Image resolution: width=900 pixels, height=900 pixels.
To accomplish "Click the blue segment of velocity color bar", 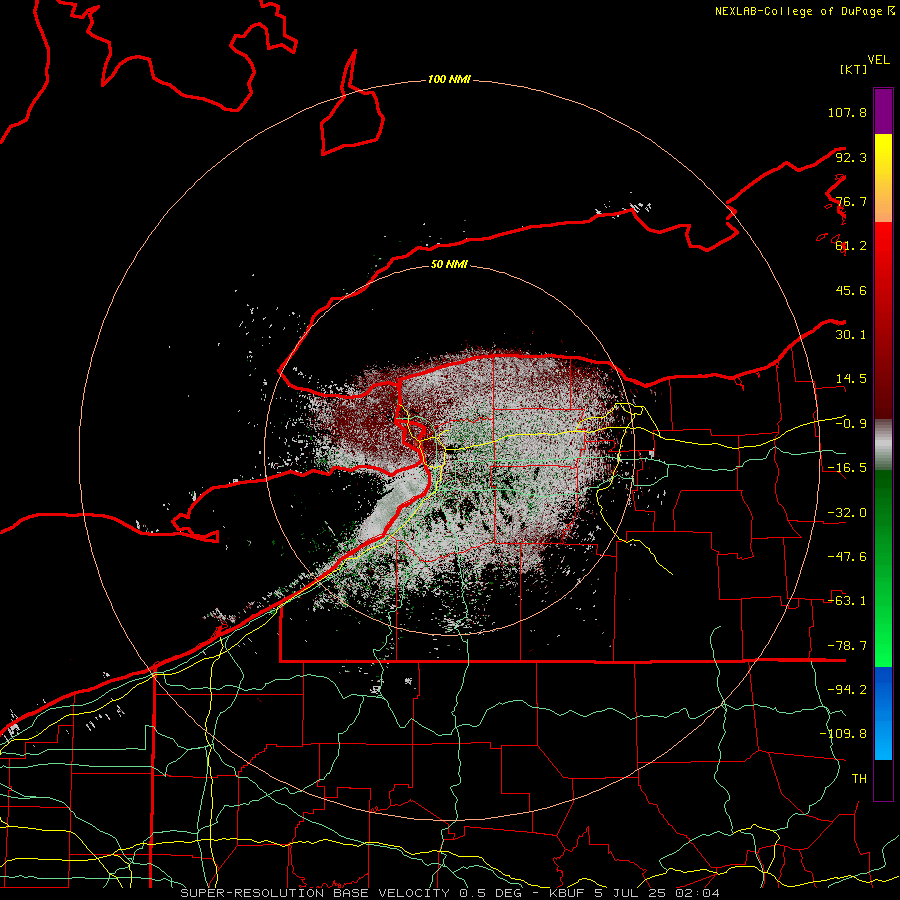I will 883,713.
